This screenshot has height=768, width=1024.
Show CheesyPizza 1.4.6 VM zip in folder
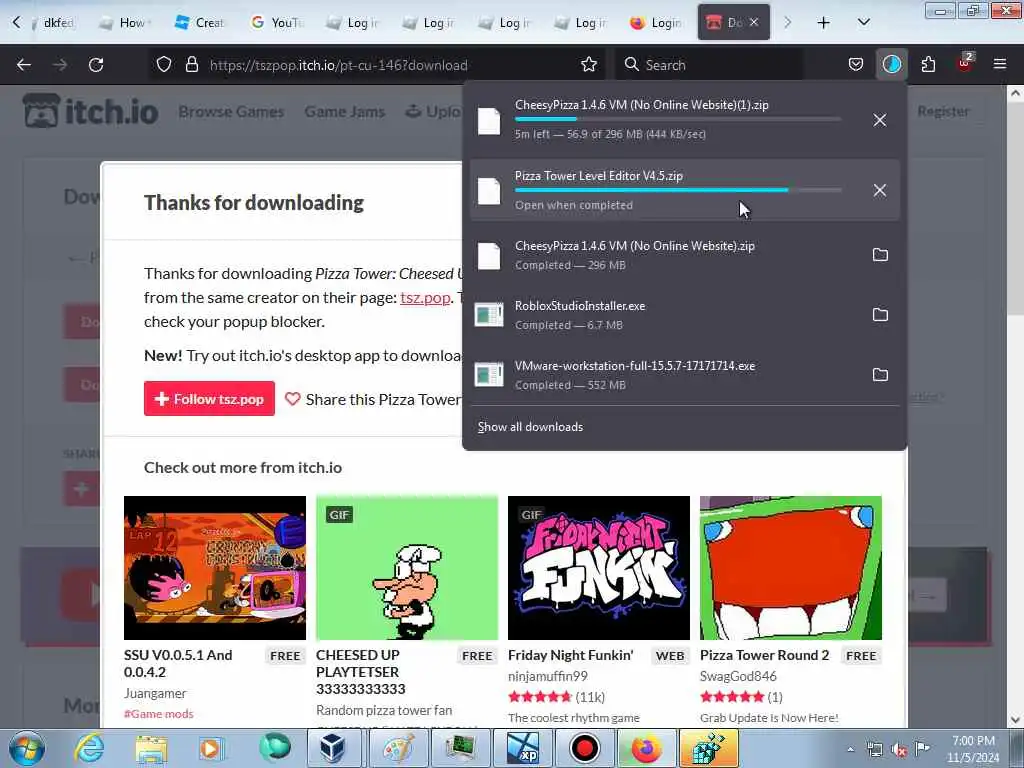(x=880, y=255)
